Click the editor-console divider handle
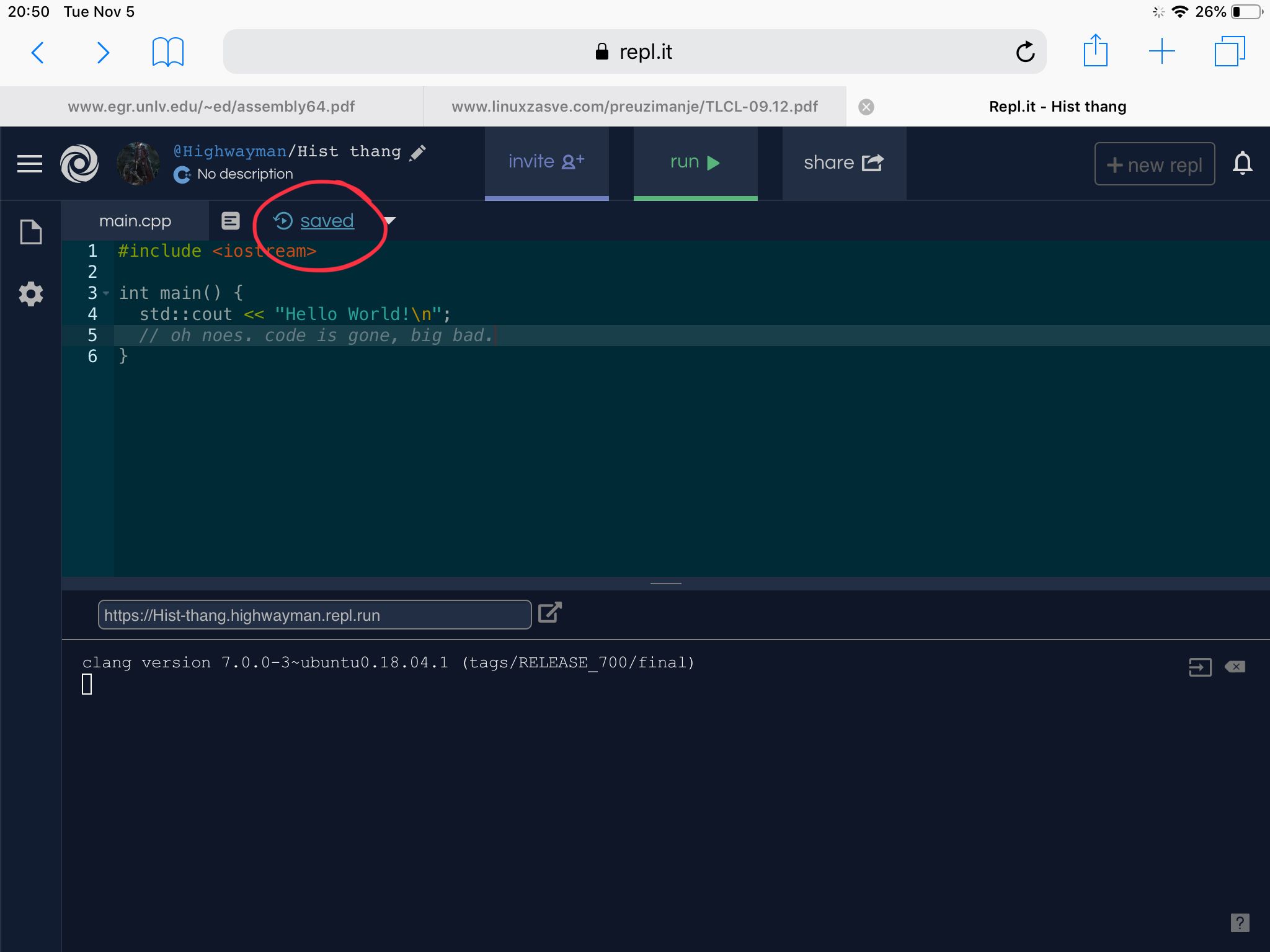Screen dimensions: 1270x952 pos(665,584)
